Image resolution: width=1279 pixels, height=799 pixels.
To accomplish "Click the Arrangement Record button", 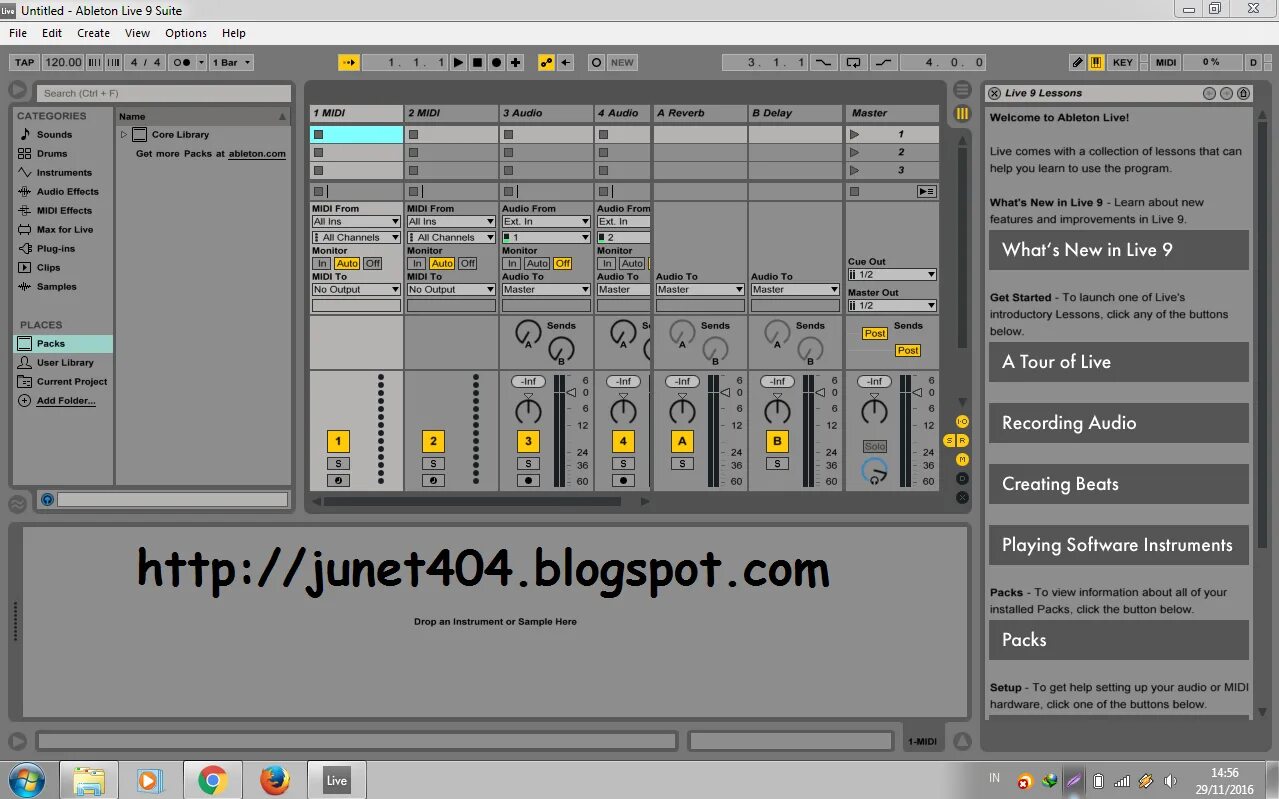I will click(x=496, y=62).
